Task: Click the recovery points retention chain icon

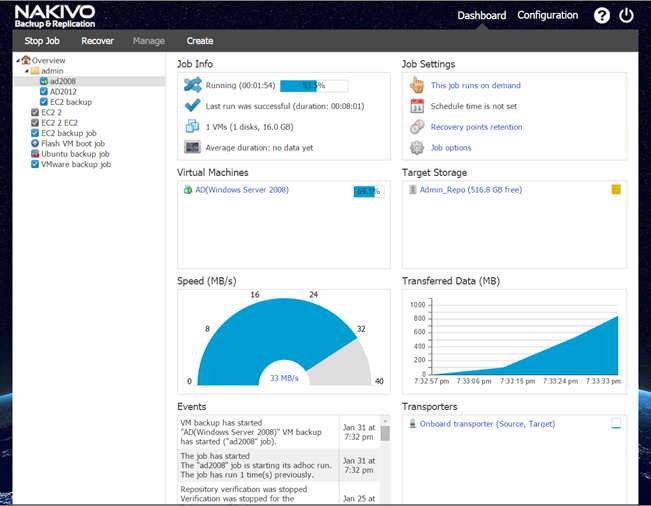Action: click(417, 127)
